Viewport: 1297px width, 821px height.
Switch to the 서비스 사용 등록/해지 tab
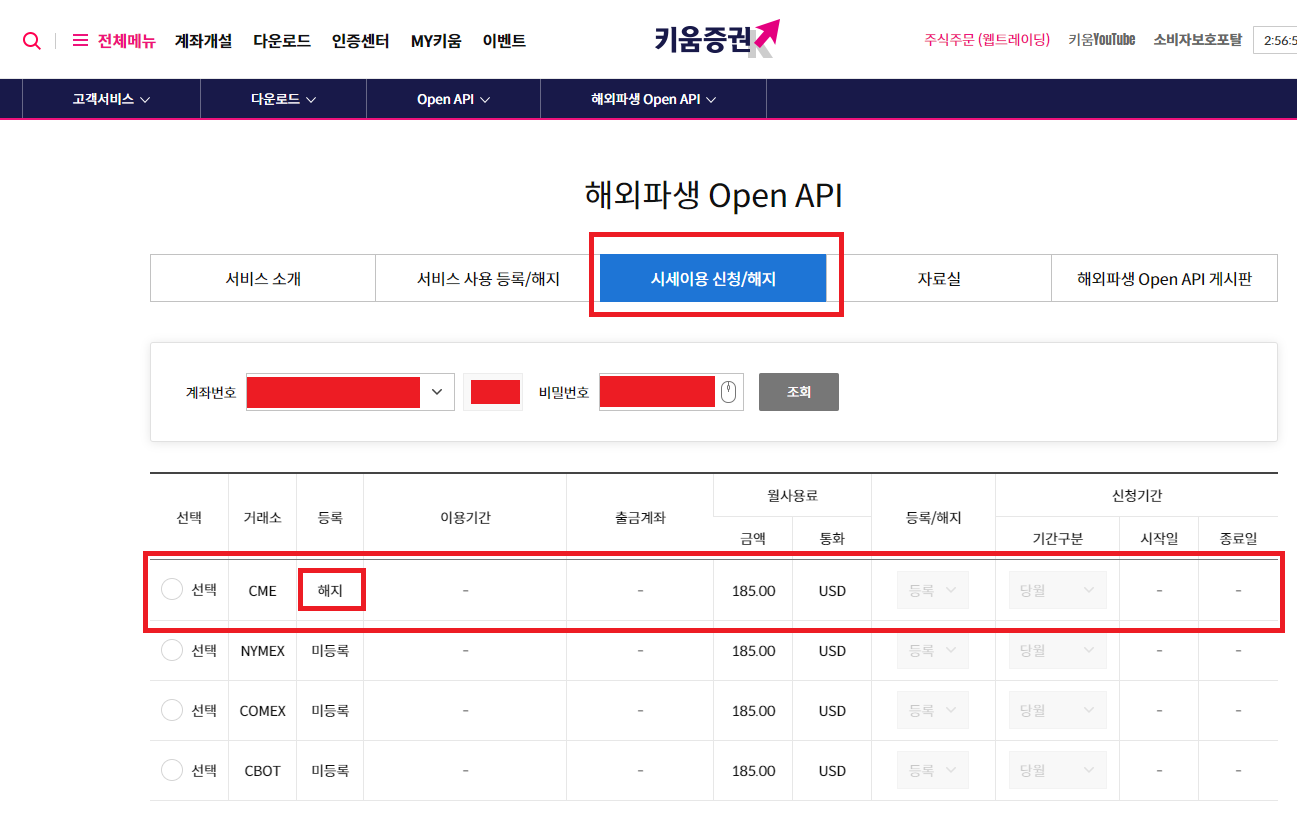[x=488, y=279]
